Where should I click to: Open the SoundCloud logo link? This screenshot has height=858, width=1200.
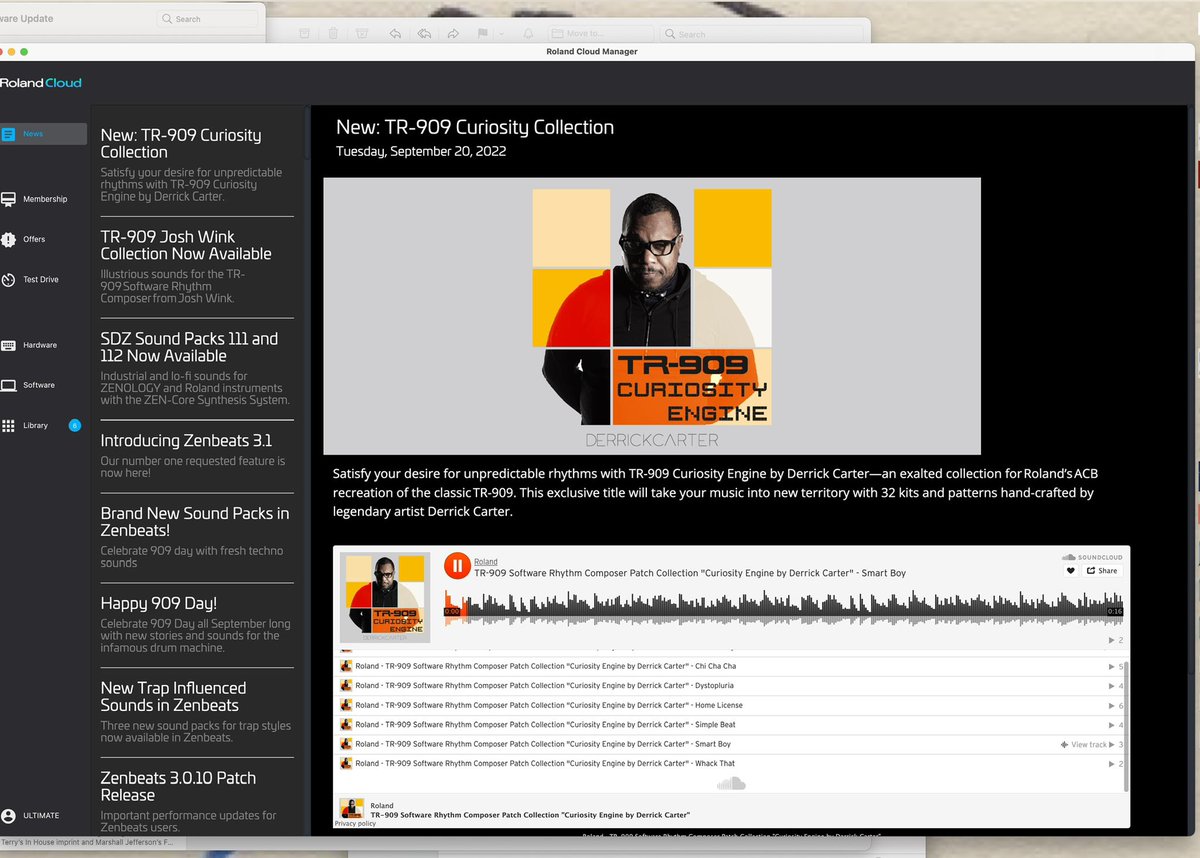[x=1092, y=557]
